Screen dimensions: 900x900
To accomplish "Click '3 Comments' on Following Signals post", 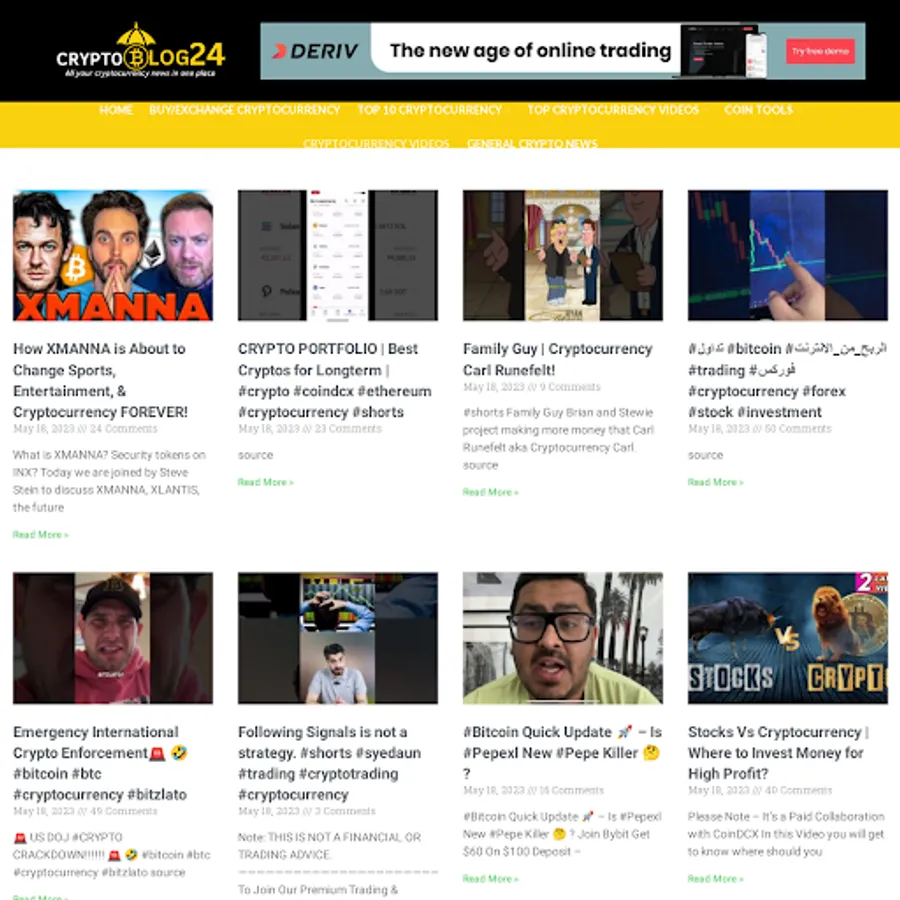I will click(345, 811).
